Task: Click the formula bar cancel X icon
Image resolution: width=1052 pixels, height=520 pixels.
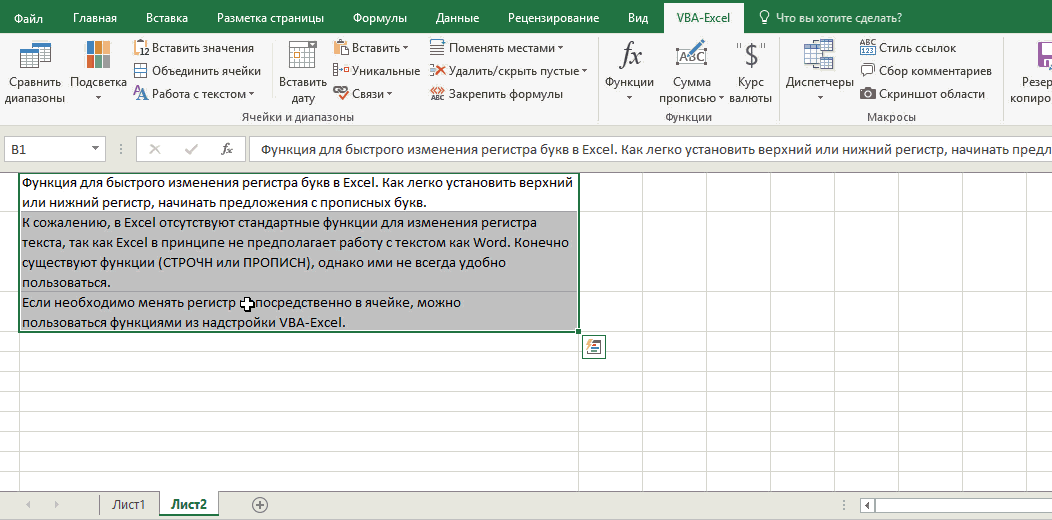Action: click(155, 149)
